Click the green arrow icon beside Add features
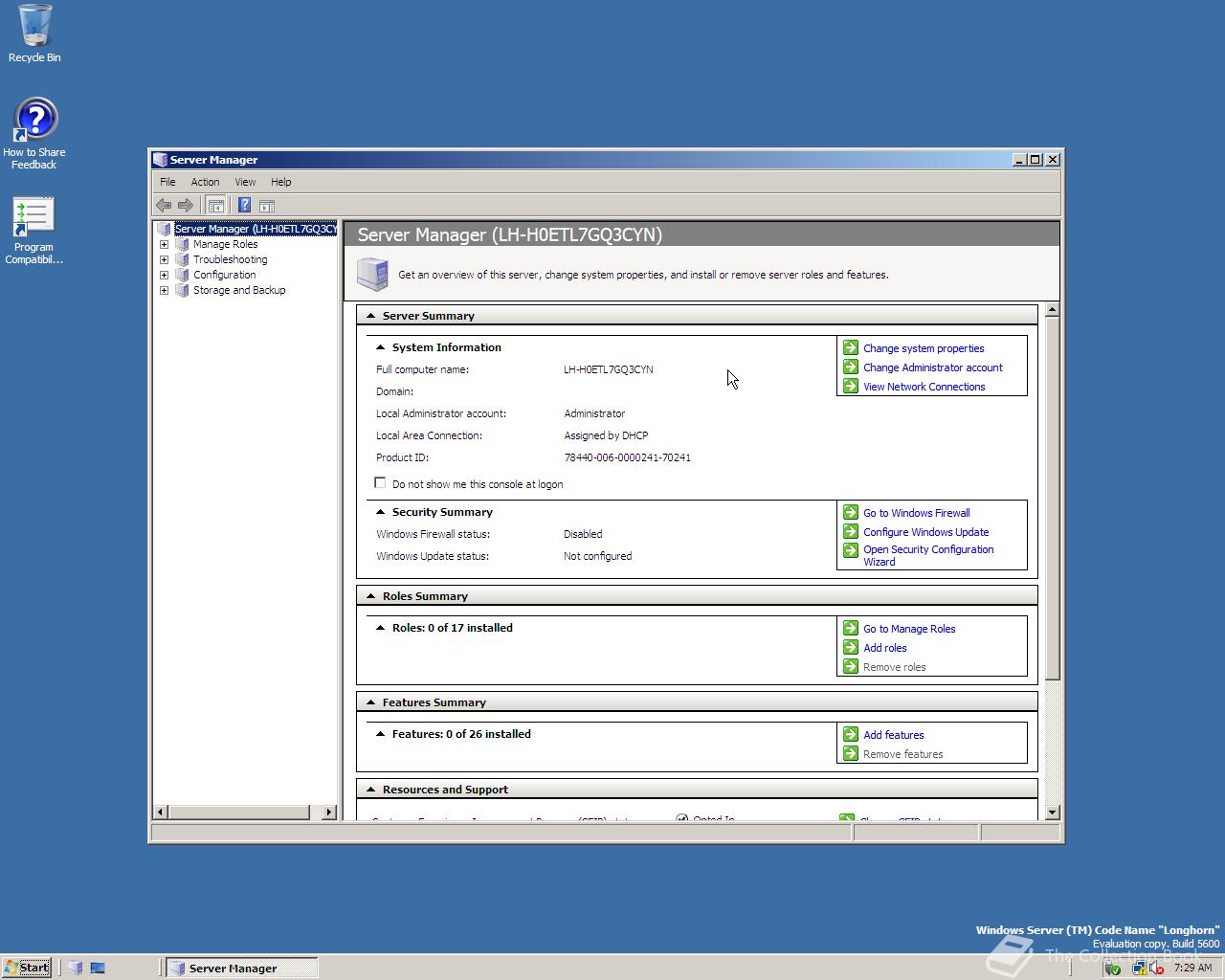This screenshot has height=980, width=1225. [x=851, y=734]
